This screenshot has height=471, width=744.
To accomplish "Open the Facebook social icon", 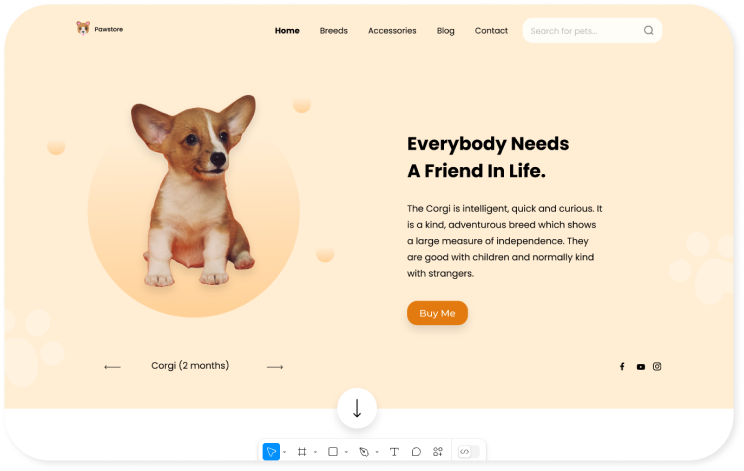I will click(x=622, y=366).
